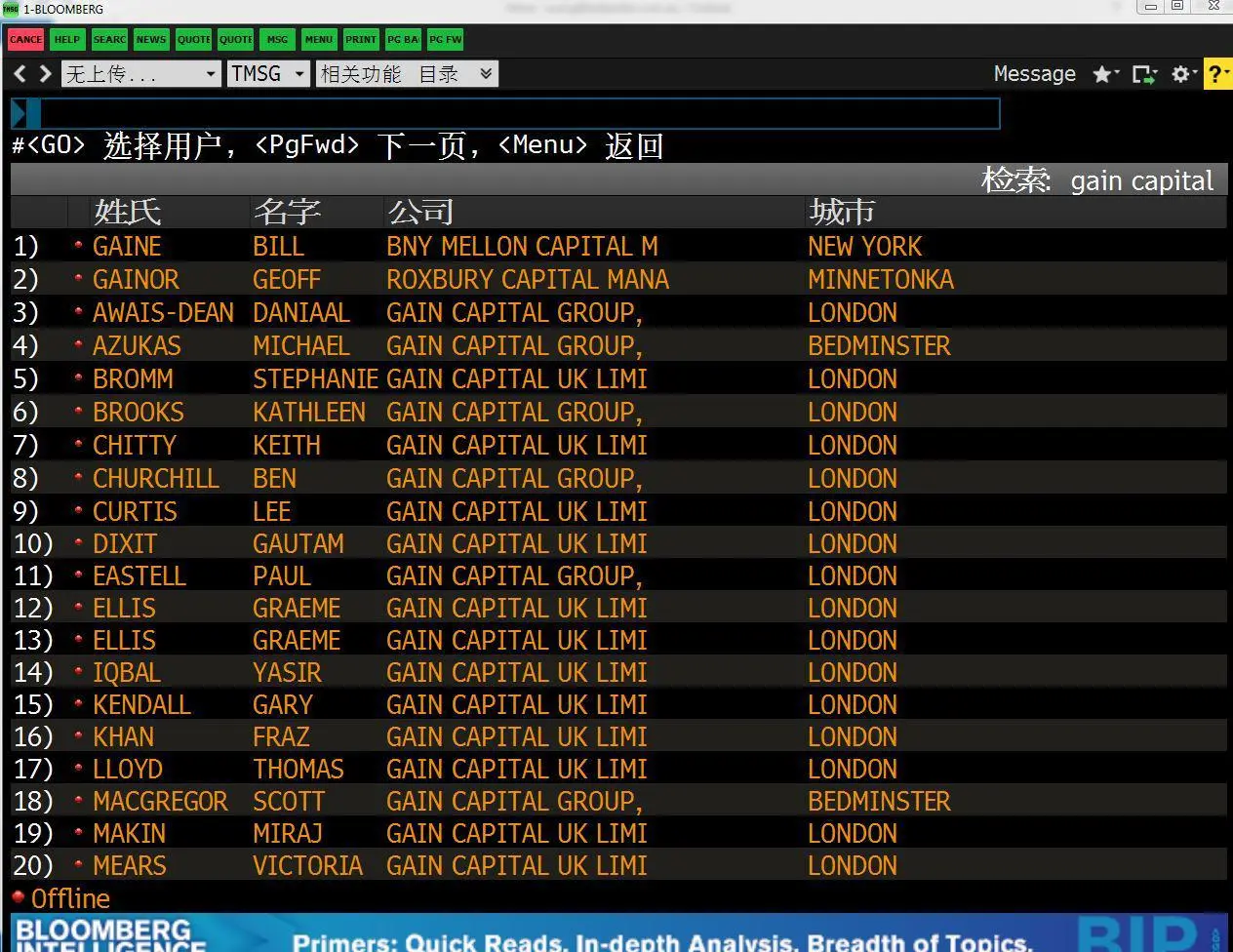
Task: Select user LLOYD THOMAS
Action: [618, 769]
